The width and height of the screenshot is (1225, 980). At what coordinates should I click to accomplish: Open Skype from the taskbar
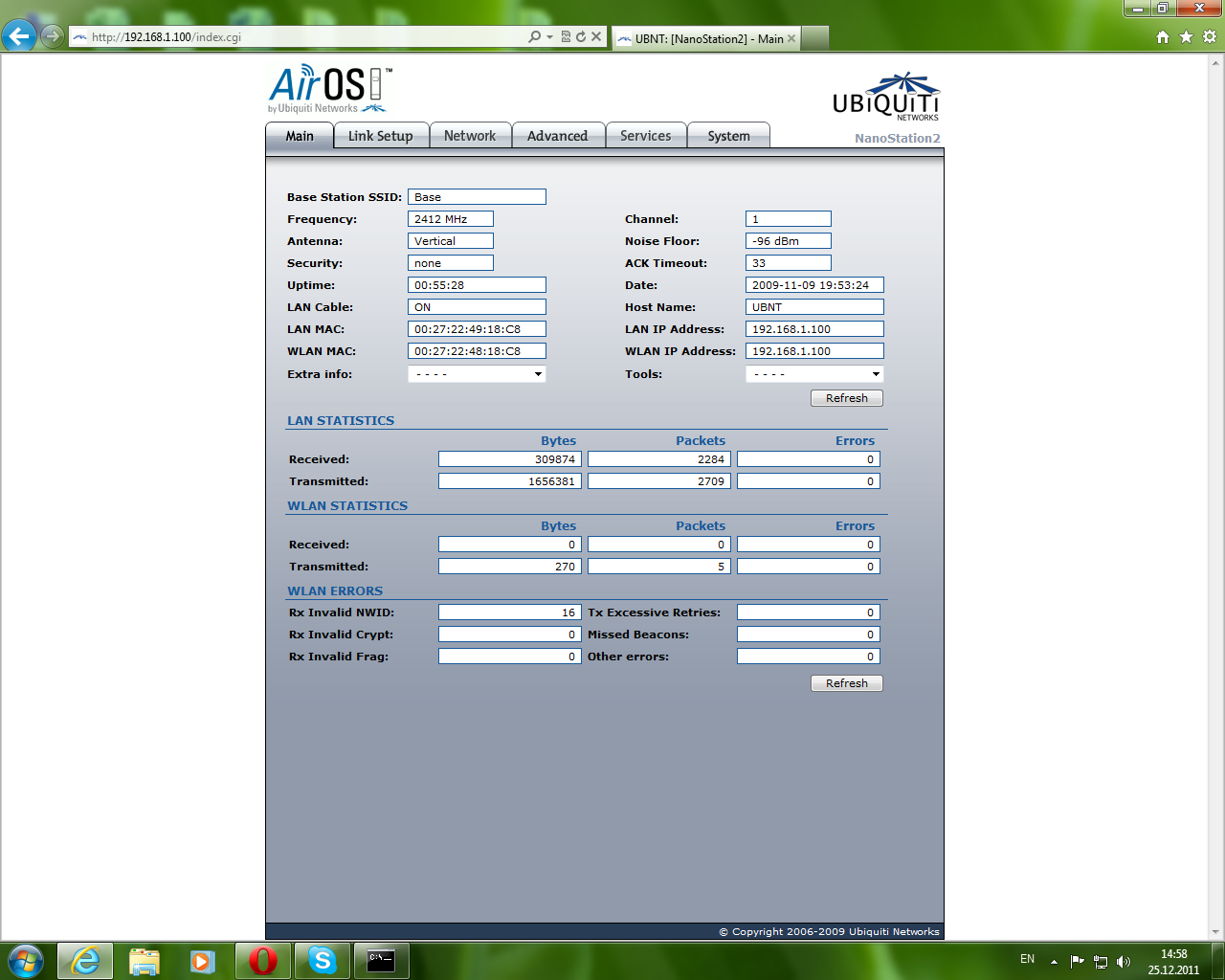[x=323, y=961]
